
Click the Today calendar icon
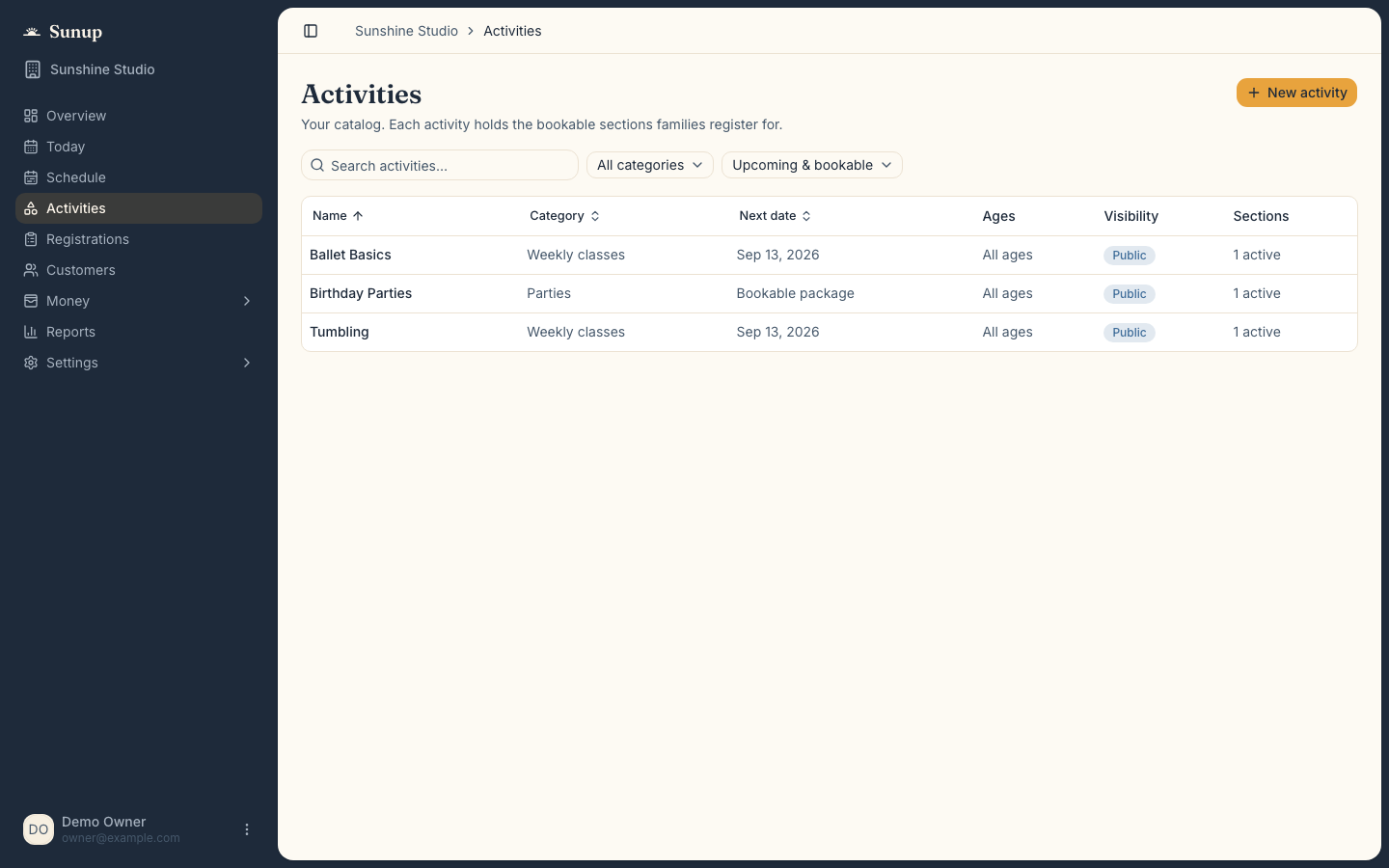pos(31,147)
